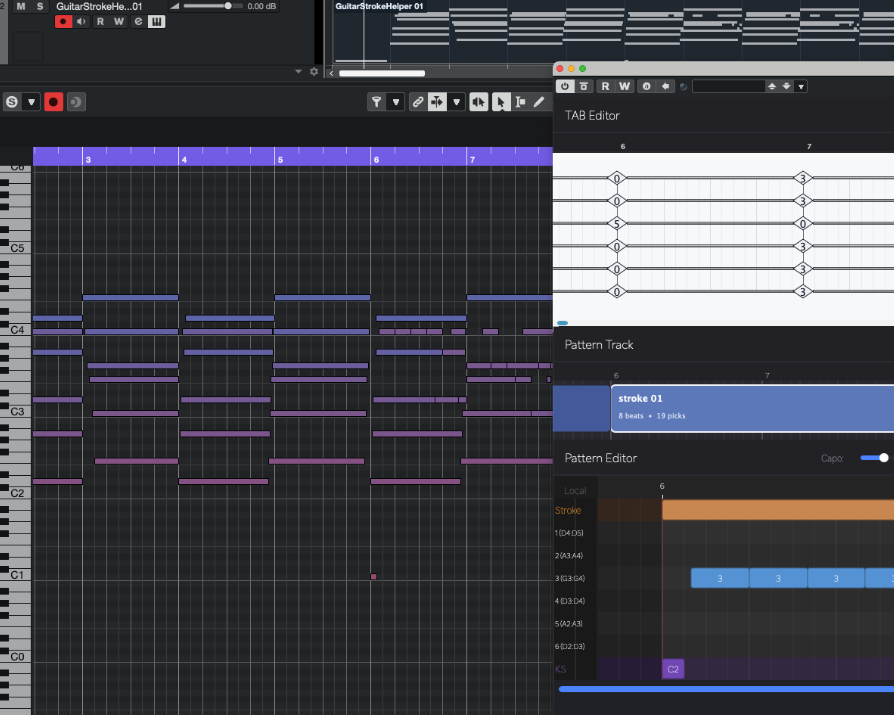Viewport: 894px width, 715px height.
Task: Select the Object Selection arrow tool
Action: coord(500,102)
